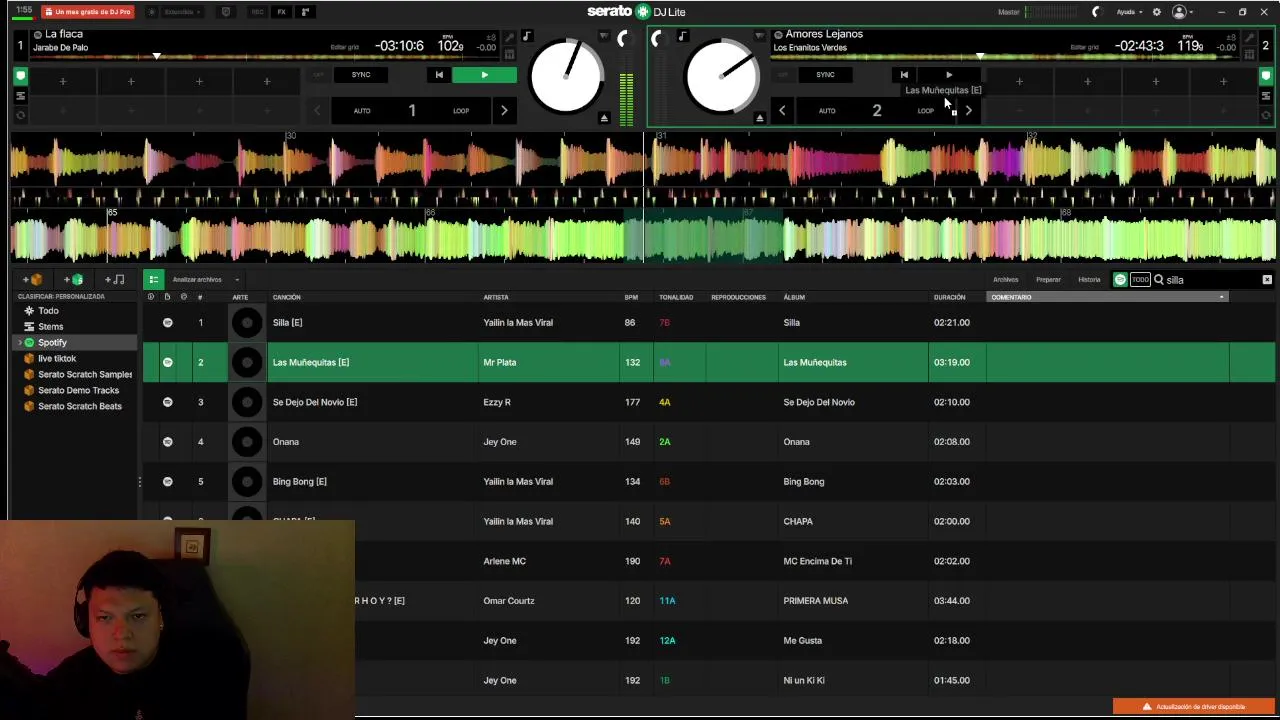Play deck 1 track La flaca

(484, 75)
